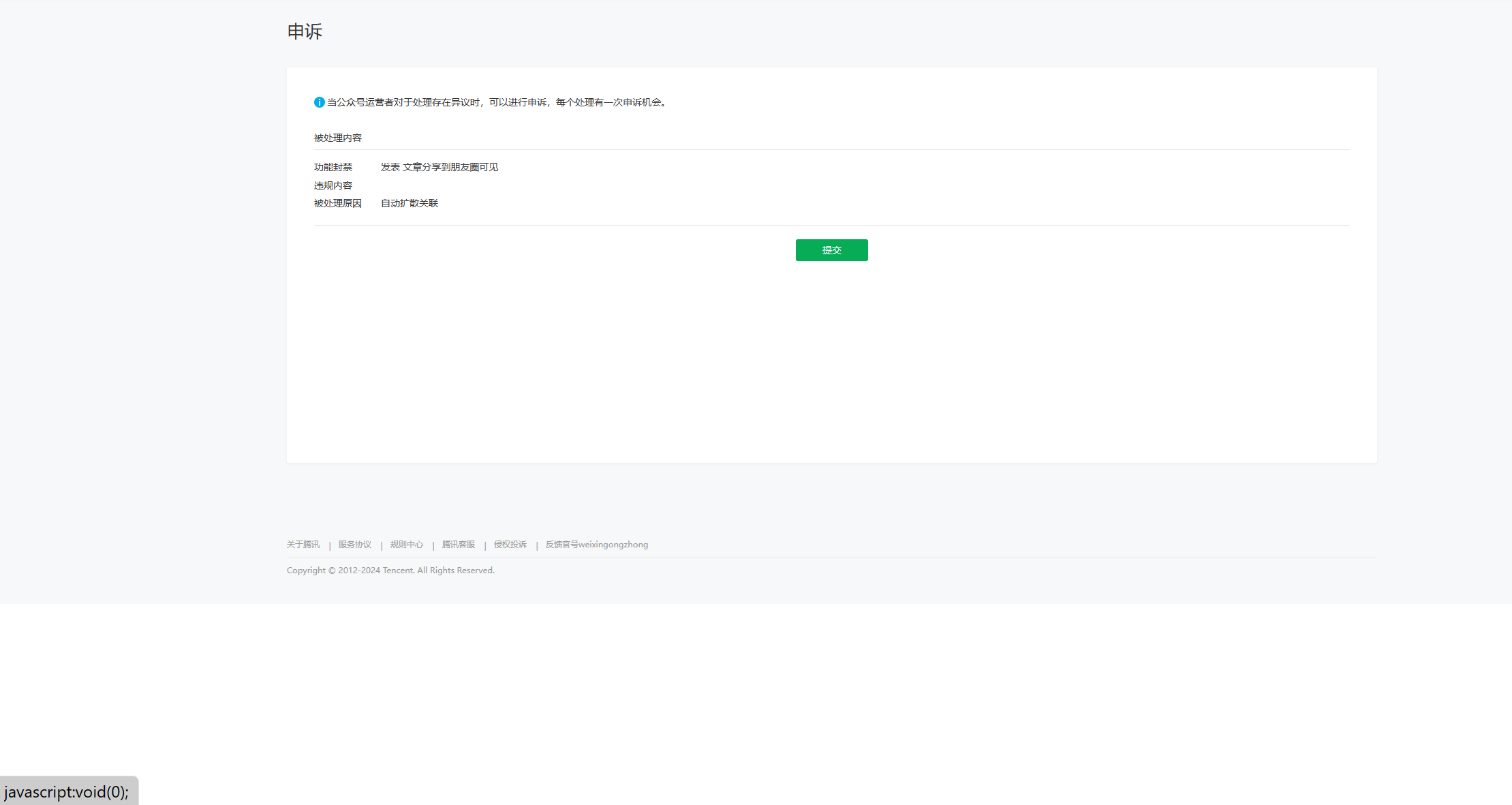Open the 关于腾讯 footer link
Viewport: 1512px width, 805px height.
point(303,545)
